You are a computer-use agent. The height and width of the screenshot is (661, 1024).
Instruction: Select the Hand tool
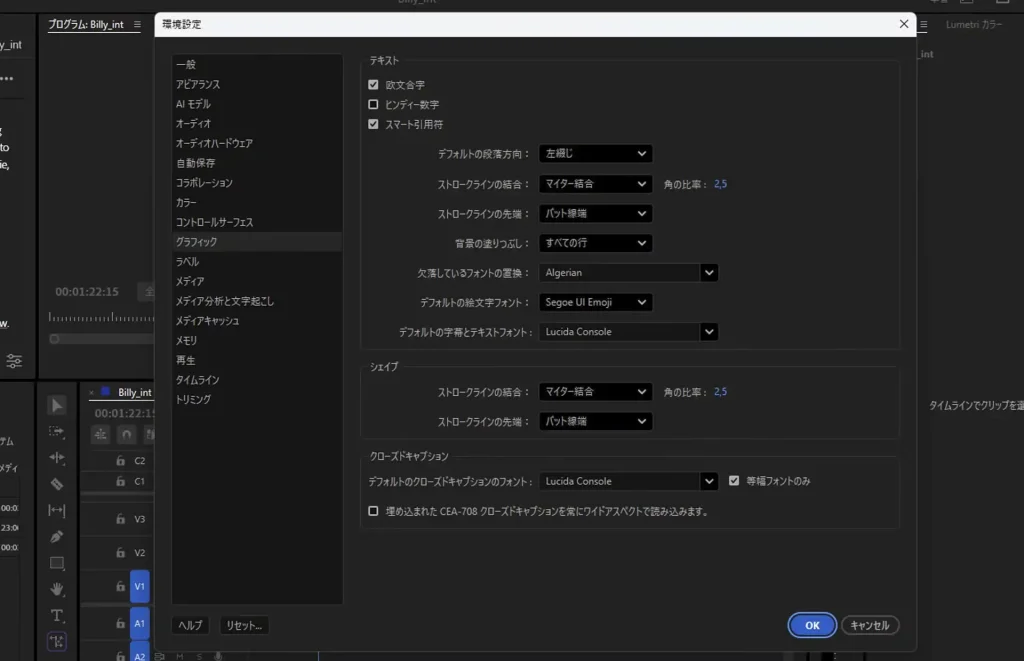point(57,589)
